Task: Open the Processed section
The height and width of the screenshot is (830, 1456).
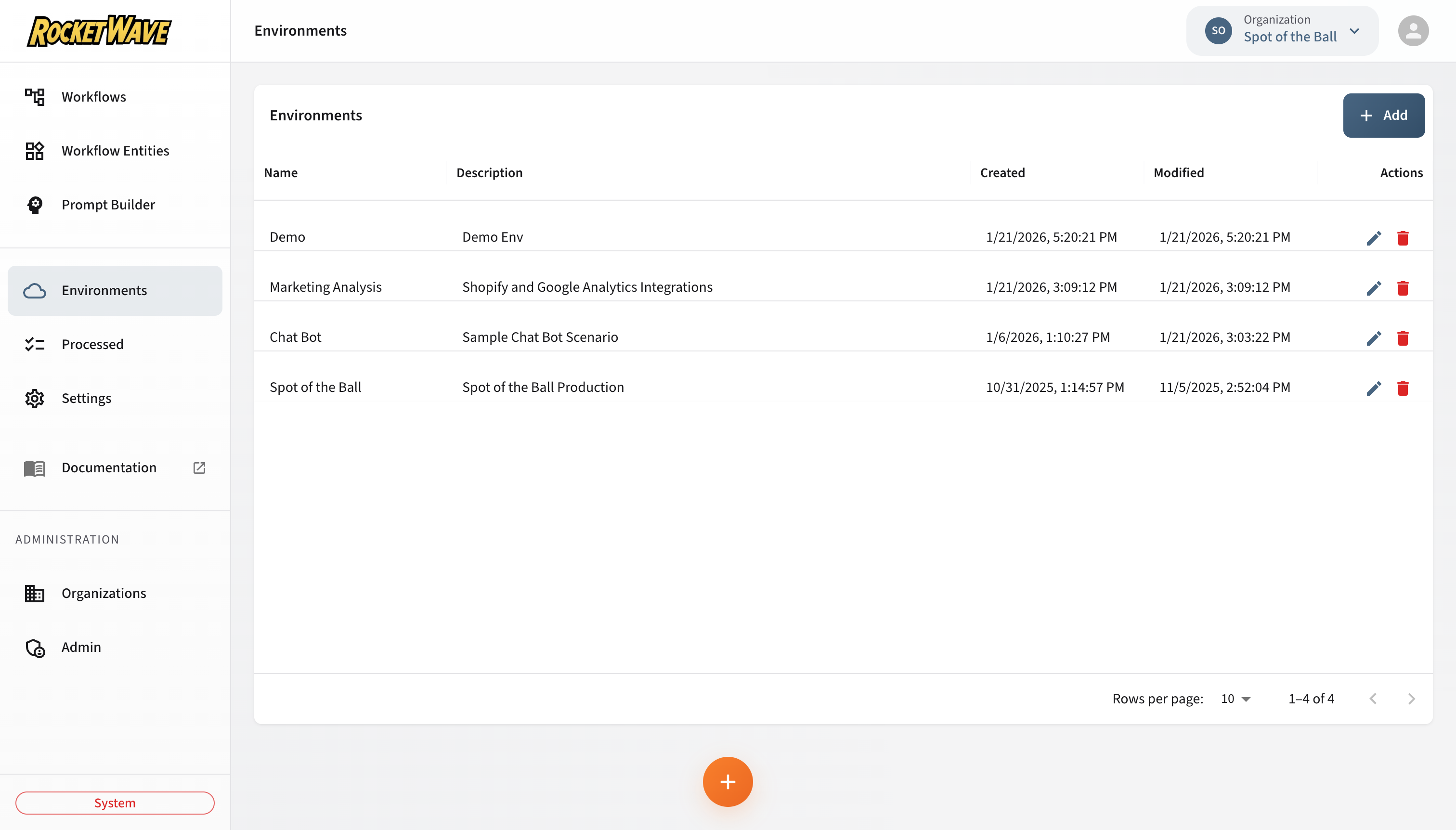Action: point(92,344)
